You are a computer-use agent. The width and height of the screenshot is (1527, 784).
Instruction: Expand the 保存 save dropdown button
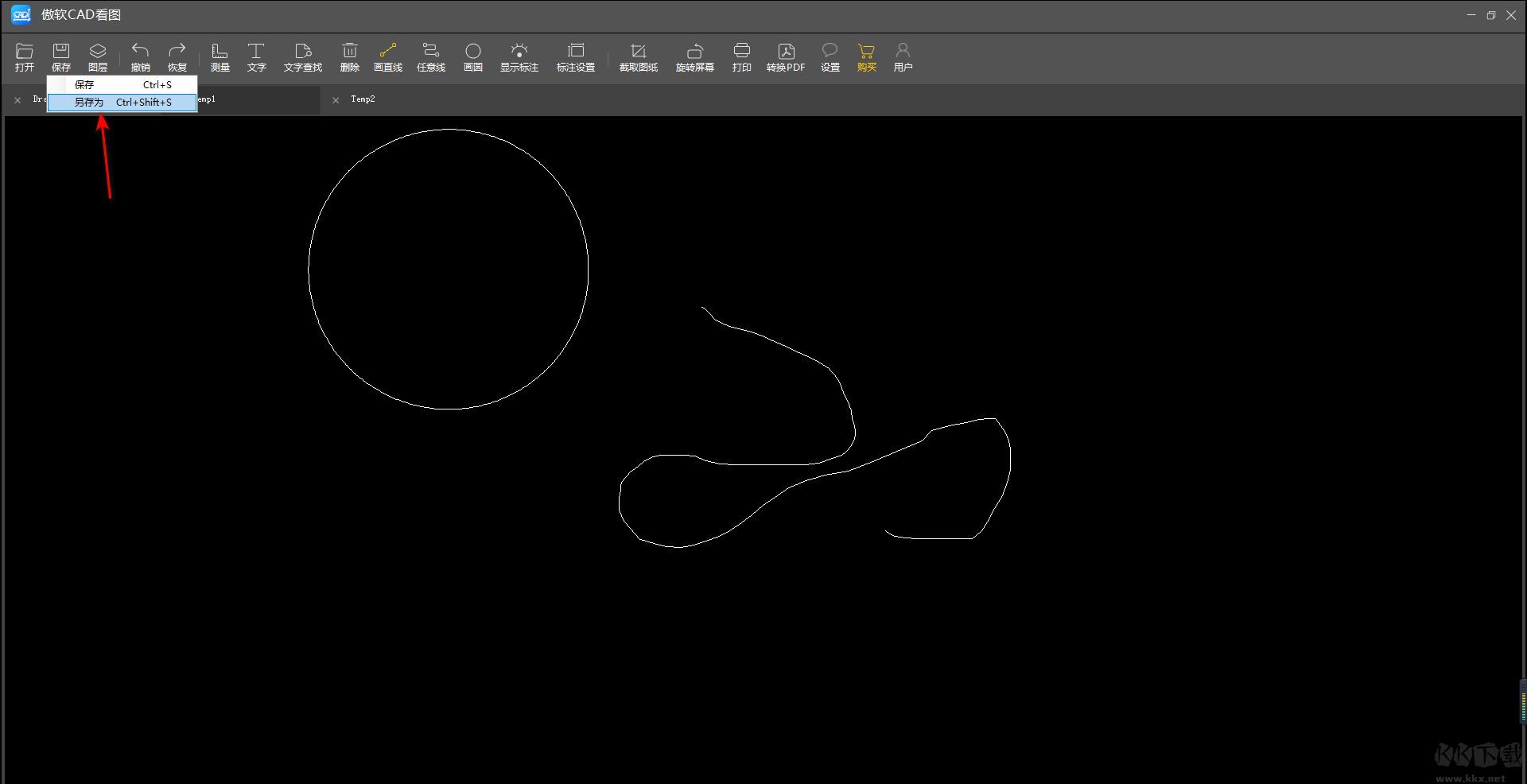(x=61, y=57)
